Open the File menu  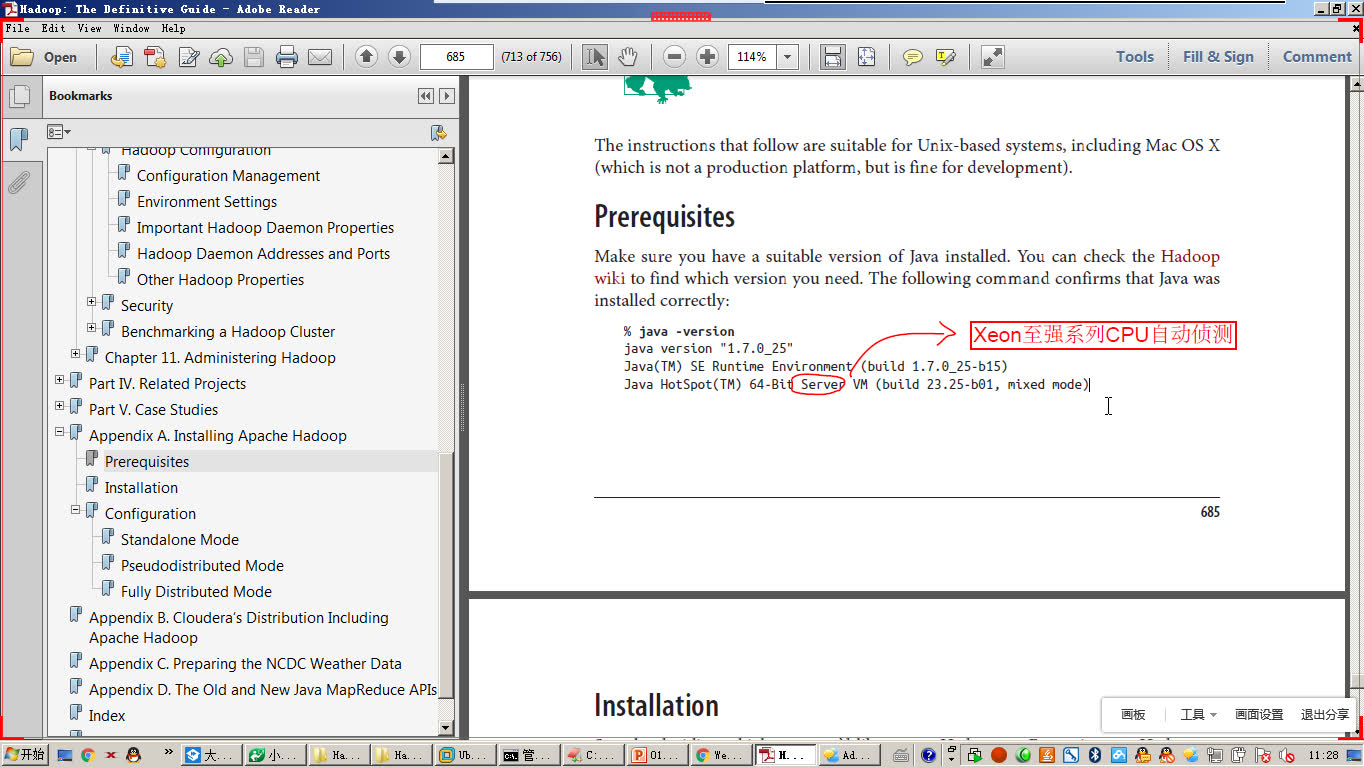point(18,29)
